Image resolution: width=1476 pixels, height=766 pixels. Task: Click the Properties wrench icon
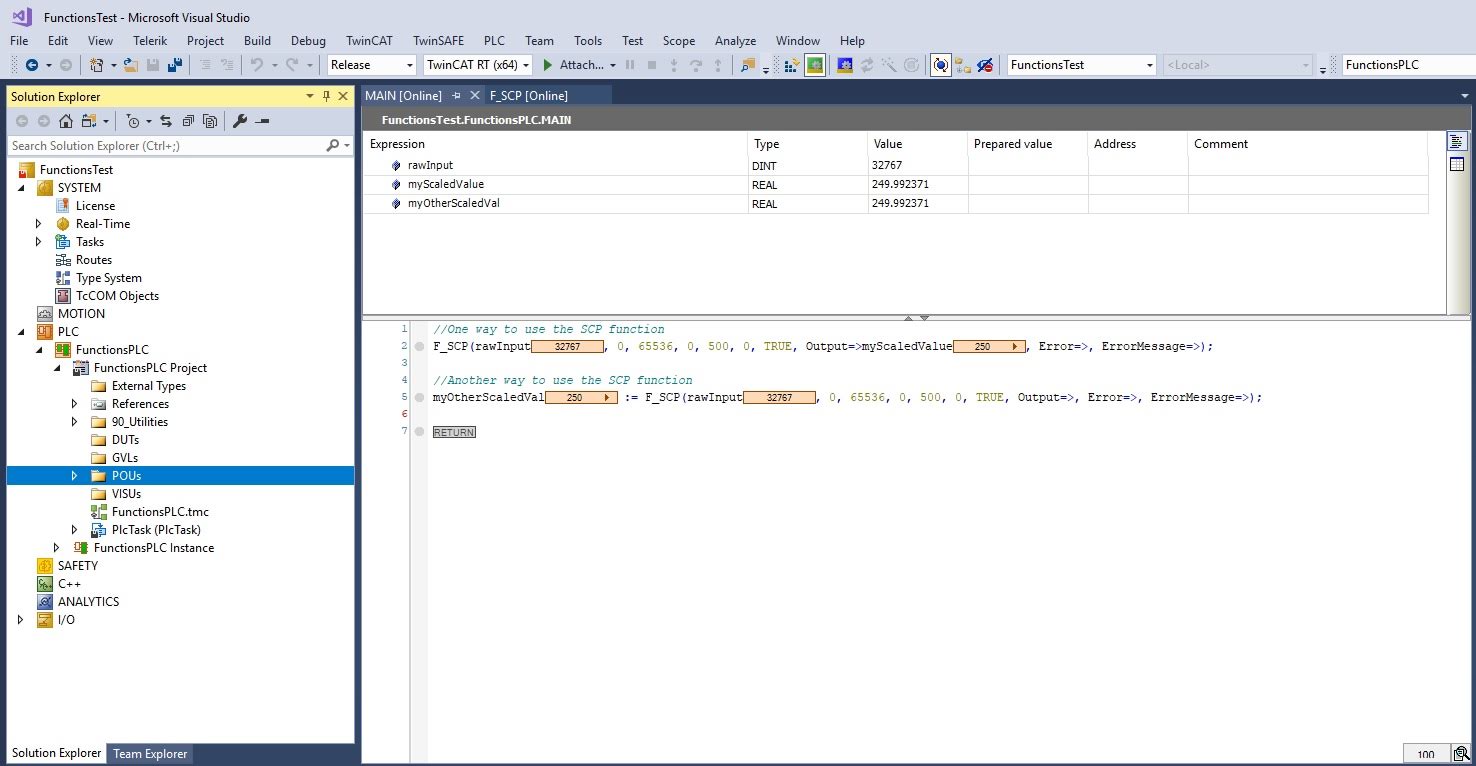tap(240, 121)
